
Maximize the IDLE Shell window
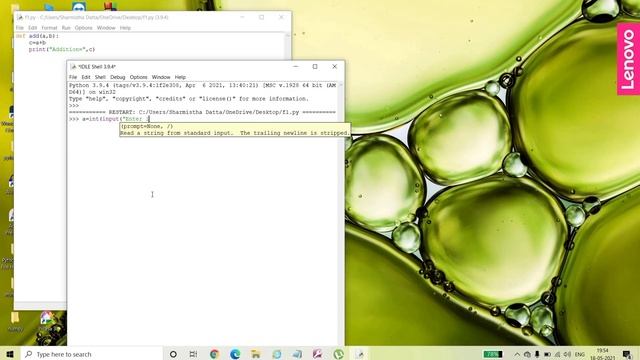315,67
